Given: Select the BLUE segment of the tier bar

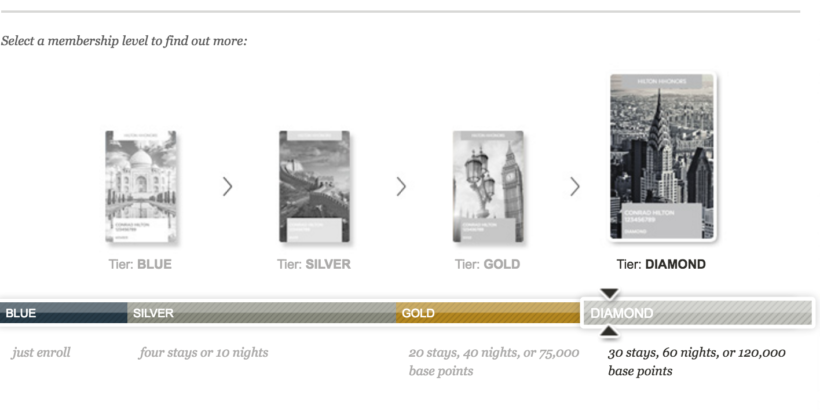Looking at the screenshot, I should point(63,313).
